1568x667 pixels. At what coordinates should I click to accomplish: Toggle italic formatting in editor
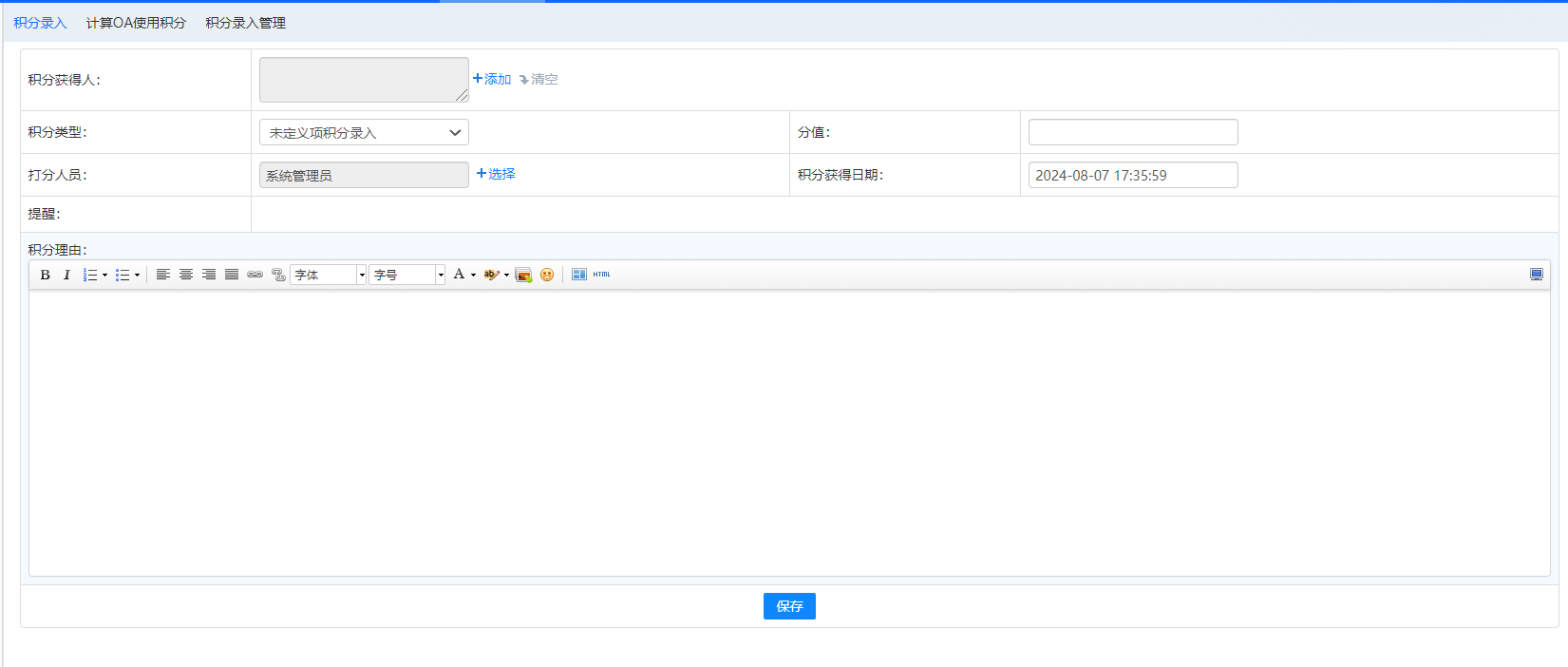[x=66, y=275]
